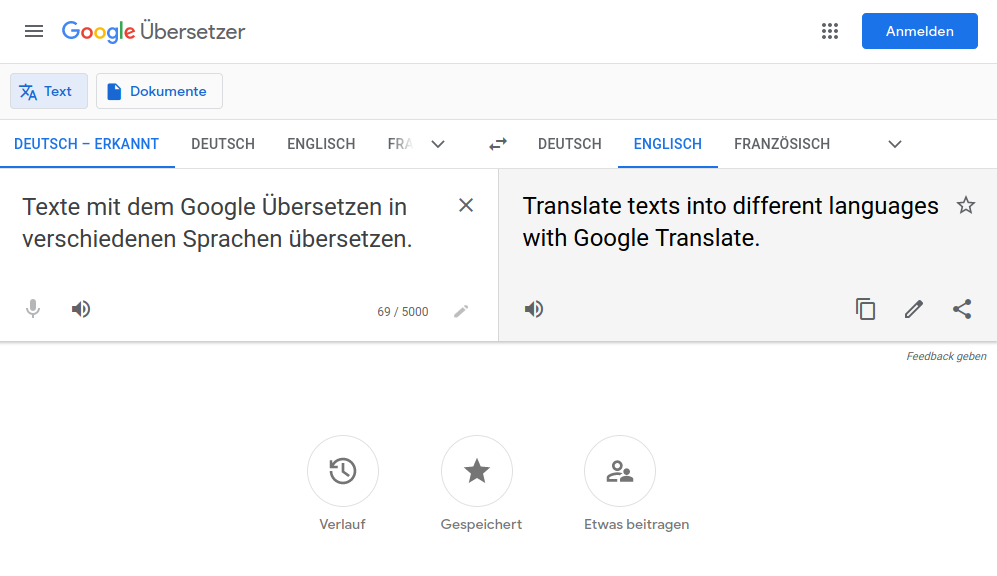Select Englisch as the source language

(321, 144)
